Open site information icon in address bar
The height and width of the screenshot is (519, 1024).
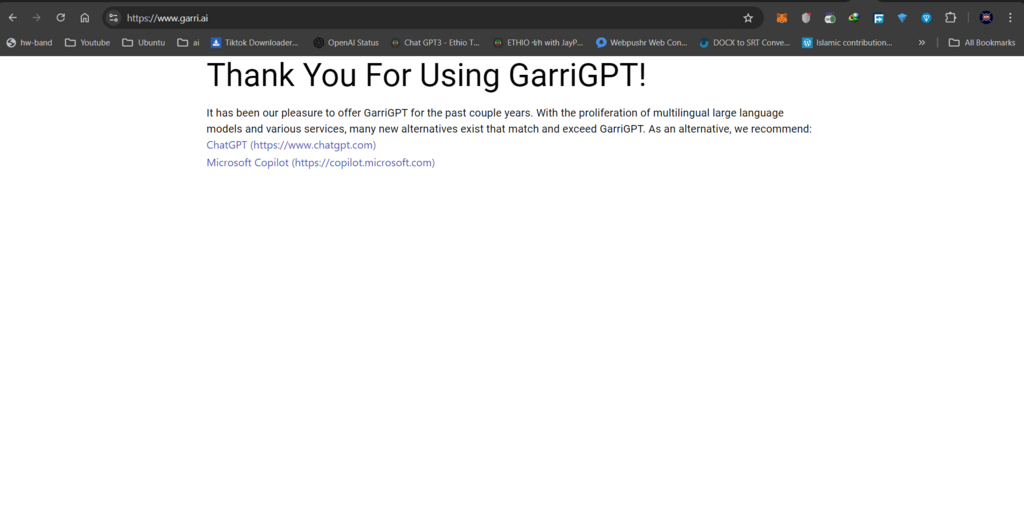click(114, 18)
